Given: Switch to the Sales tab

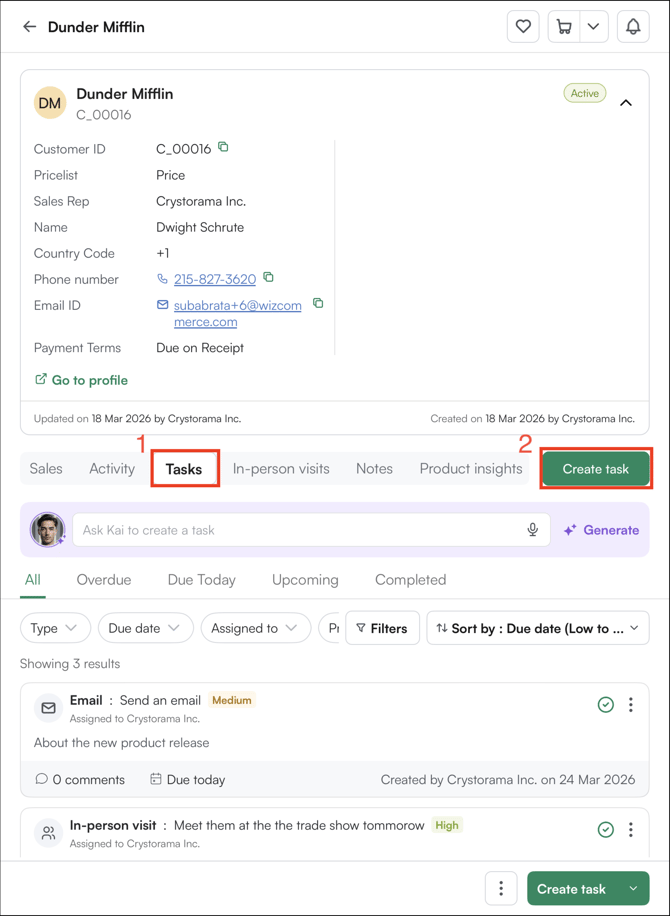Looking at the screenshot, I should point(46,469).
